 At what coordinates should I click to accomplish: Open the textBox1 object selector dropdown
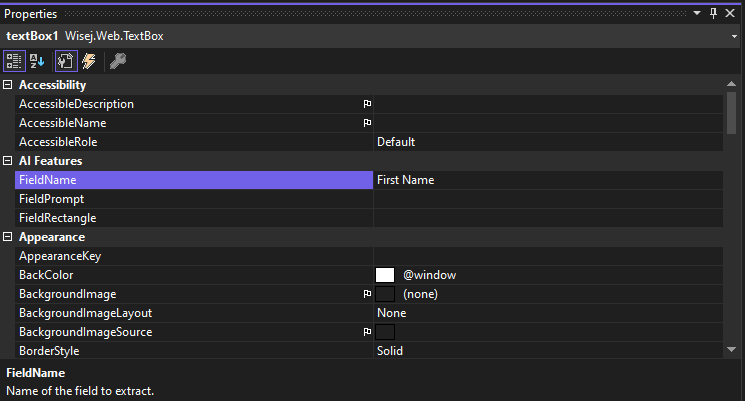[734, 37]
